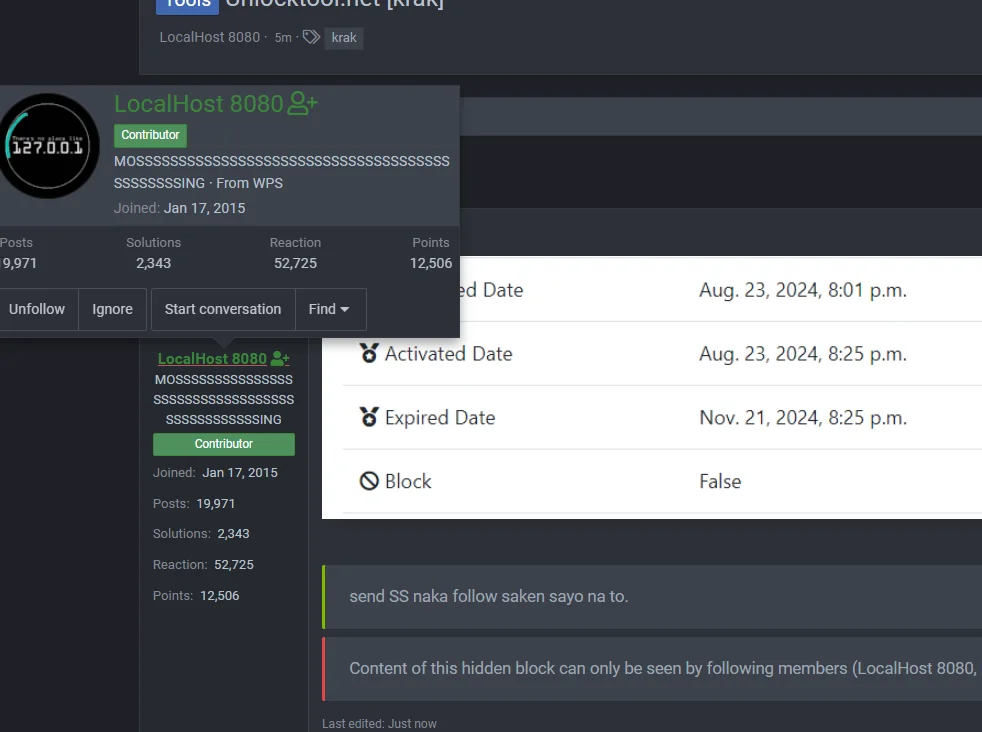Screen dimensions: 982x732
Task: Click the medal icon beside Activated Date
Action: point(369,354)
